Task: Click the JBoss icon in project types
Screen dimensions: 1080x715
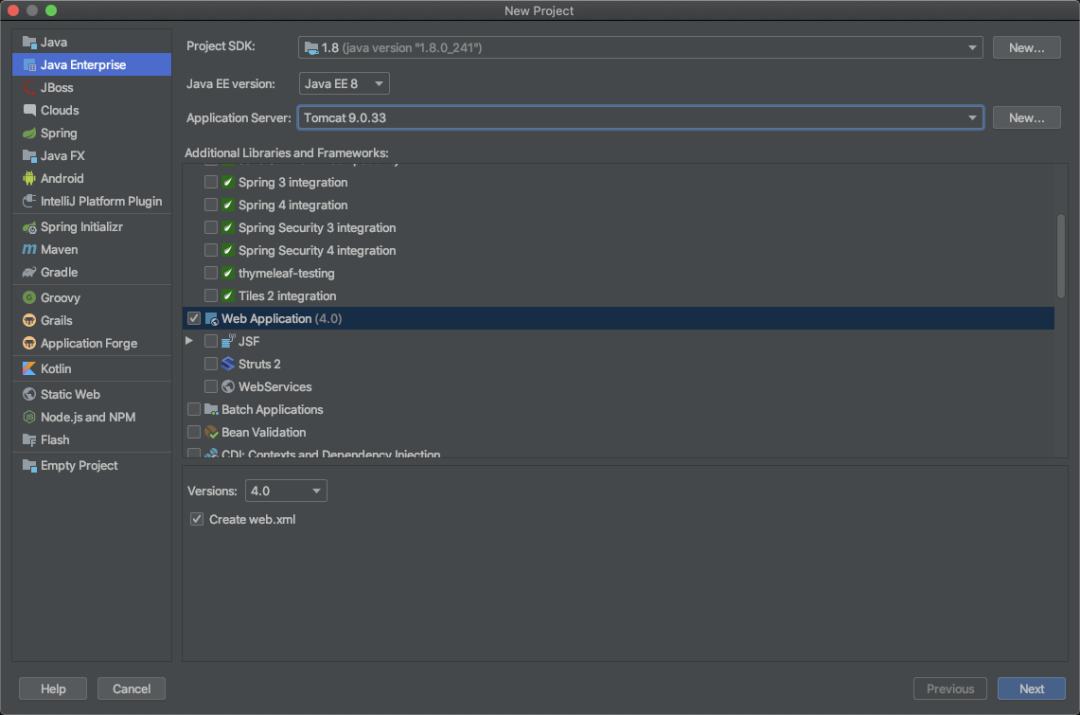Action: pyautogui.click(x=29, y=87)
